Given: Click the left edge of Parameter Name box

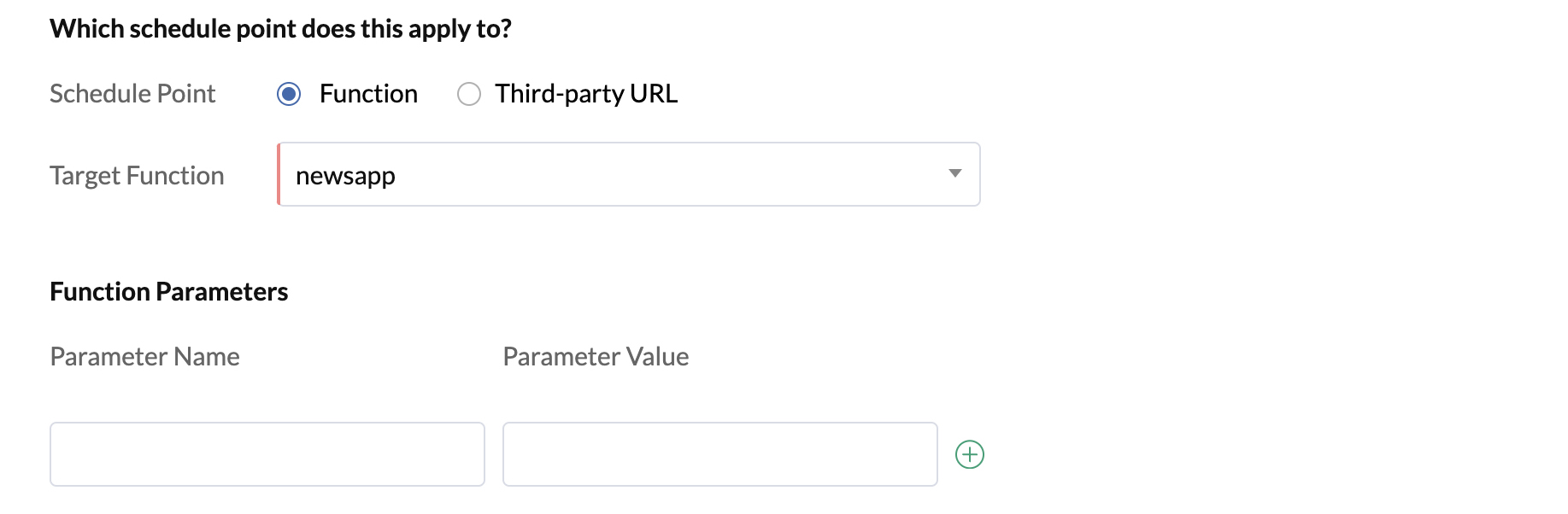Looking at the screenshot, I should 58,454.
